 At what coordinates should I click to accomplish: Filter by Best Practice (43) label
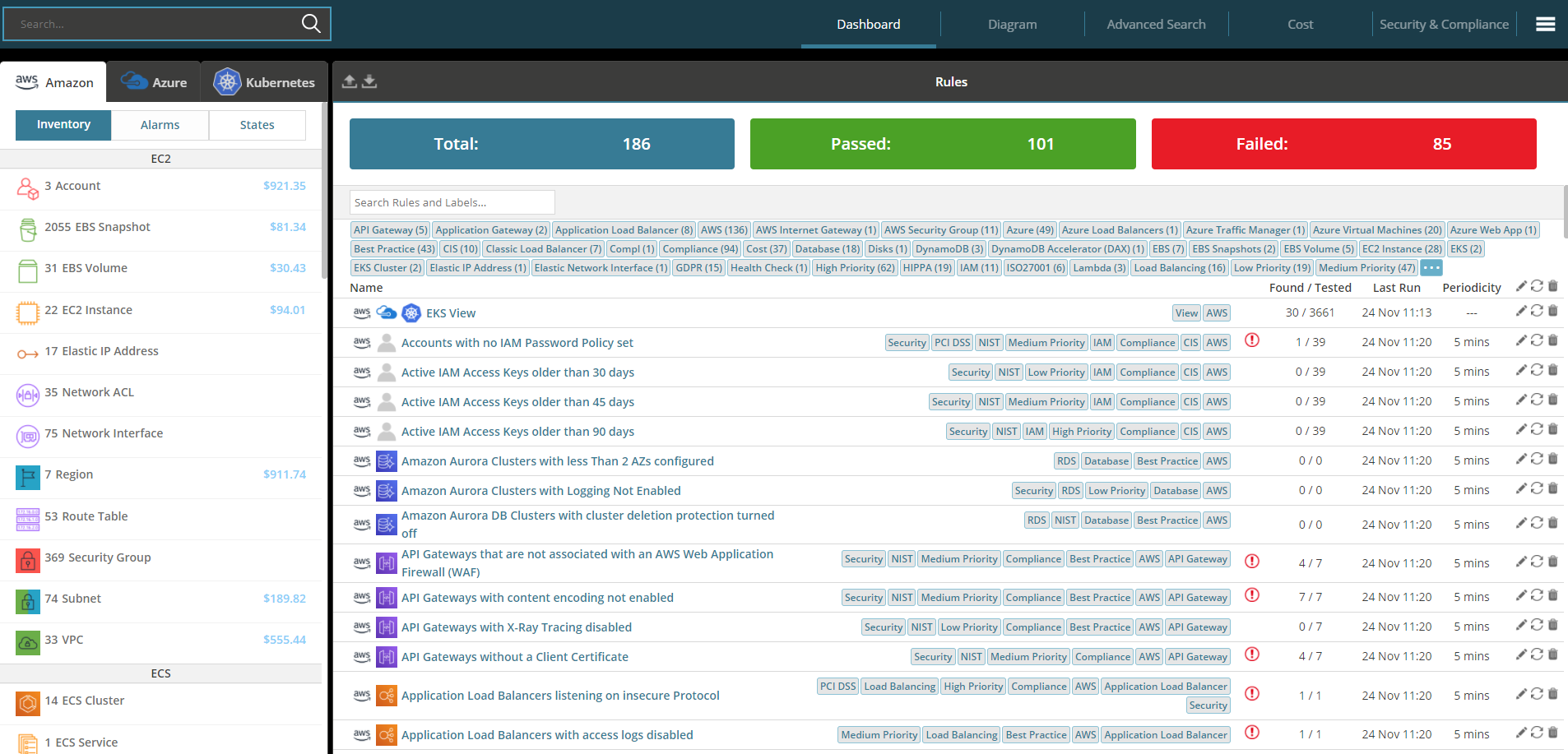[x=394, y=249]
